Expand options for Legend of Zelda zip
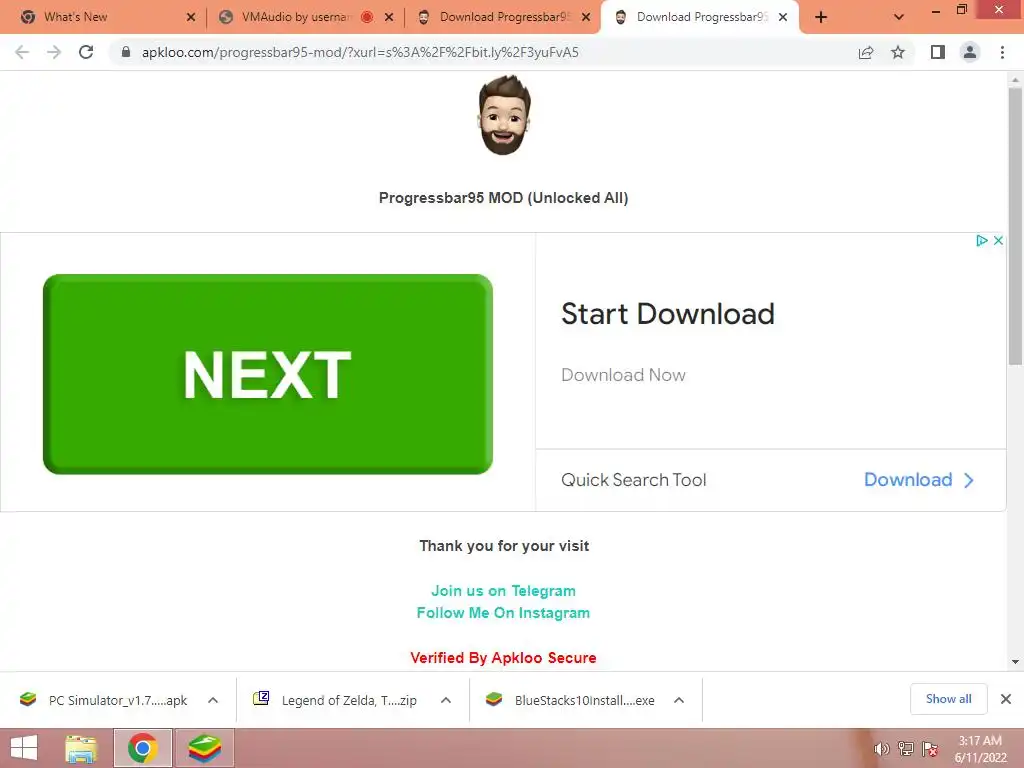1024x768 pixels. [446, 700]
